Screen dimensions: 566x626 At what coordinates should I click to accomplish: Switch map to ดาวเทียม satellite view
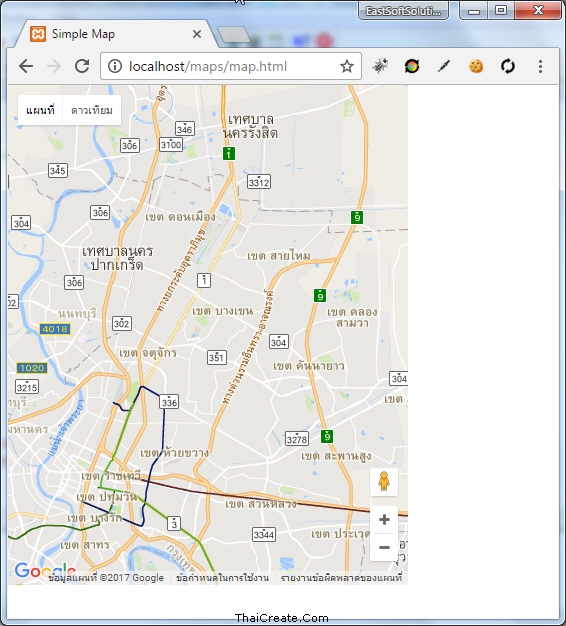(92, 110)
